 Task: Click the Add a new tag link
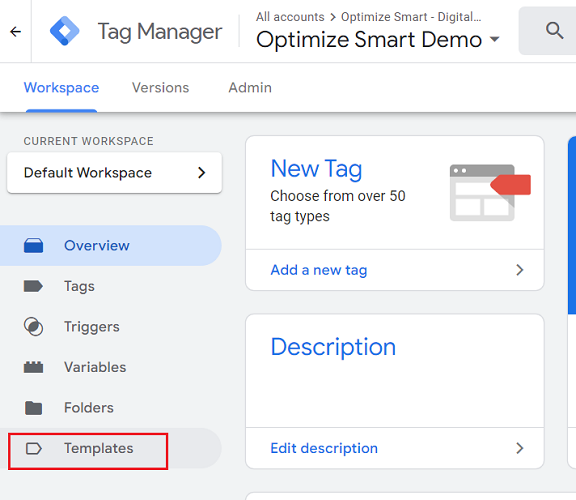point(319,270)
